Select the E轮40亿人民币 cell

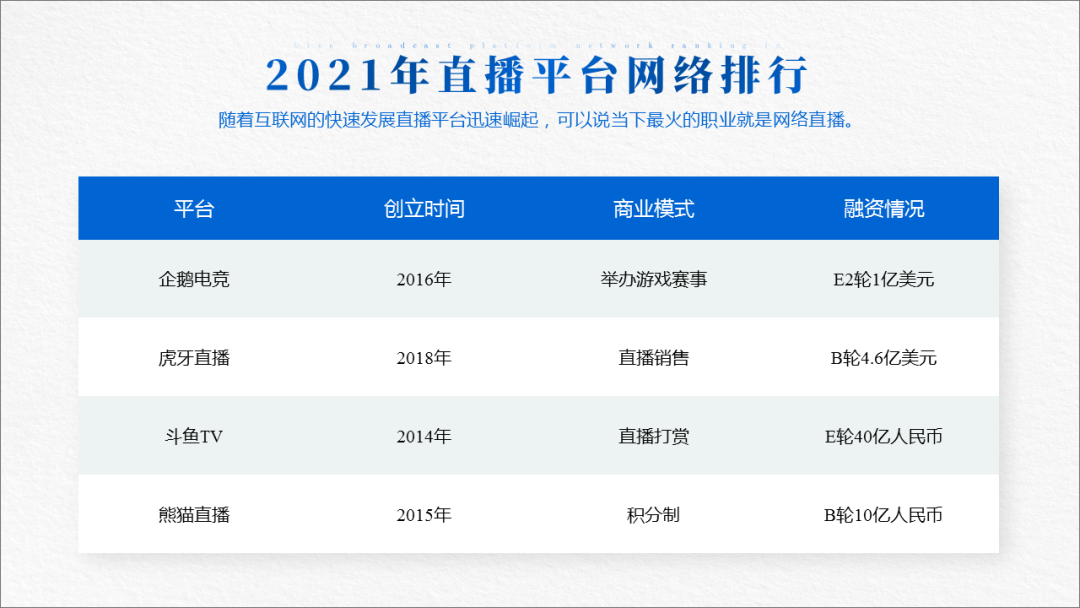click(x=884, y=436)
